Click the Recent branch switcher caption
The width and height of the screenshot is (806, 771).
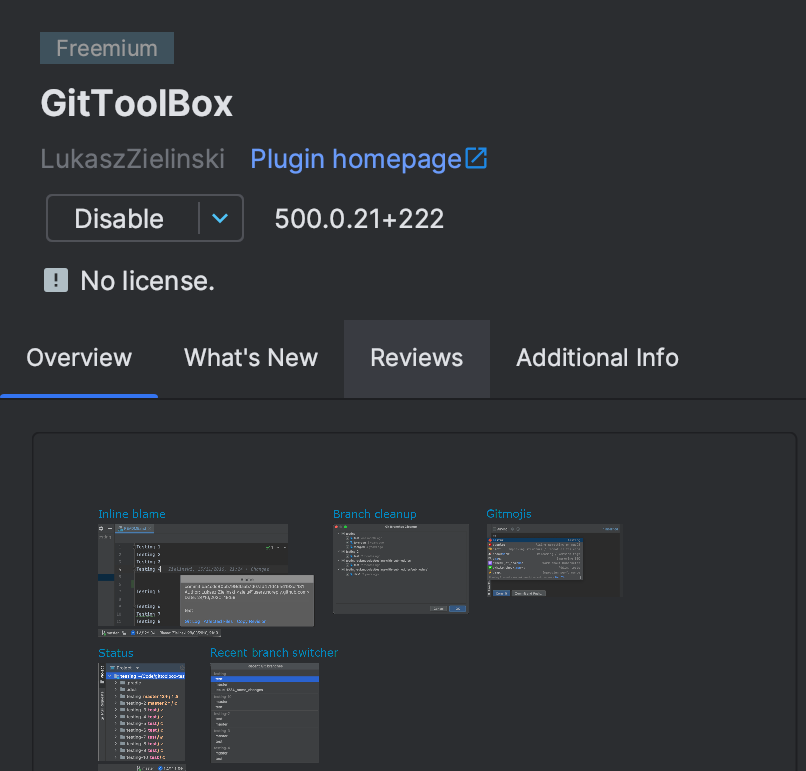(x=274, y=653)
